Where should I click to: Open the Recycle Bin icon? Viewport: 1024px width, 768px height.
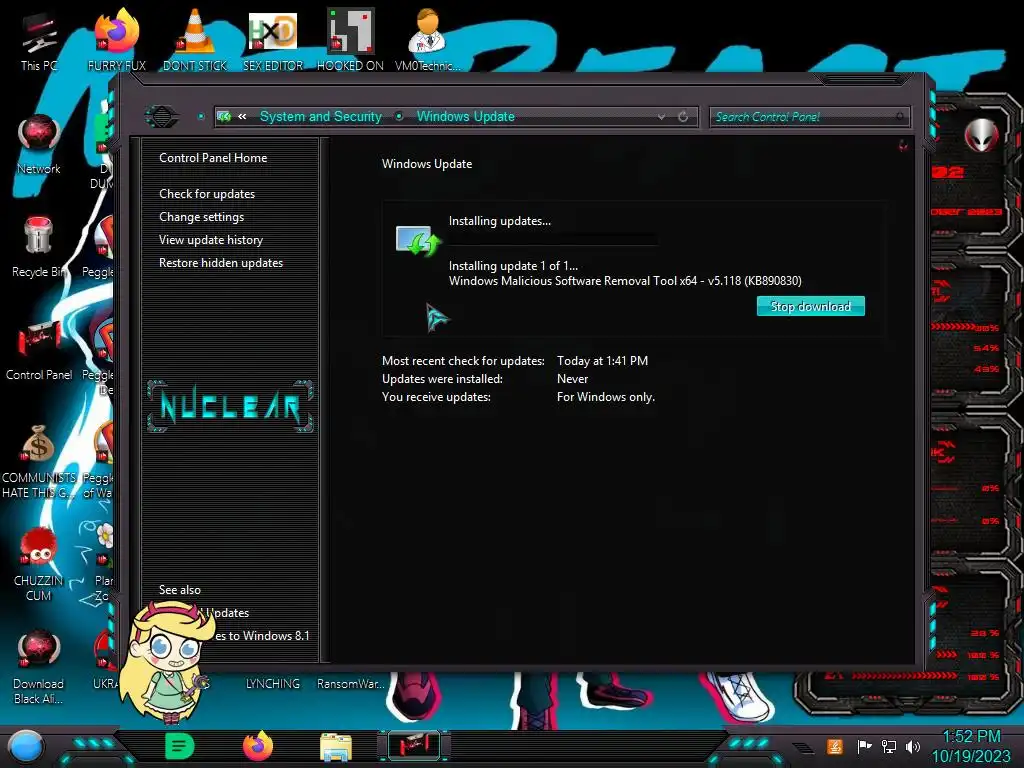pos(39,248)
